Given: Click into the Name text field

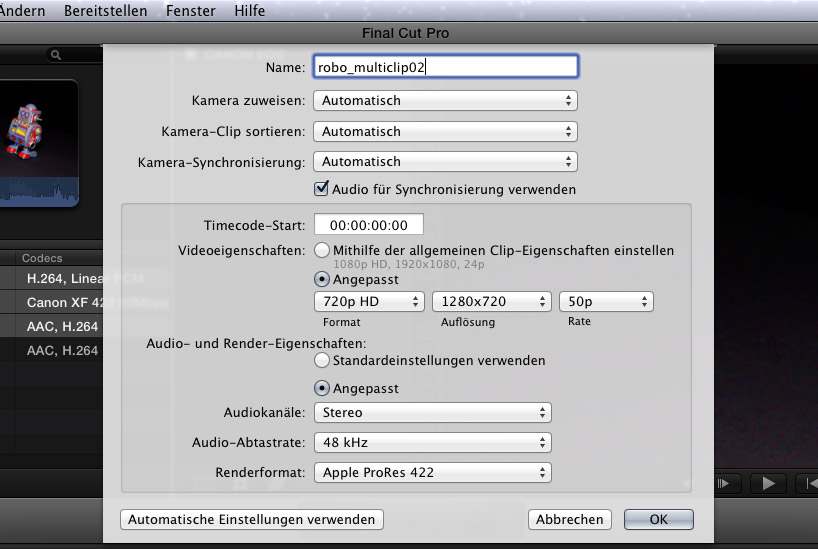Looking at the screenshot, I should point(445,67).
